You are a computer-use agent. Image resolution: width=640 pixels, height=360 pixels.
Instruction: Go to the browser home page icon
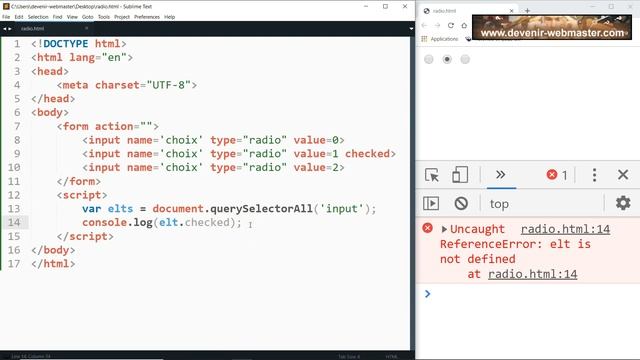pos(464,25)
